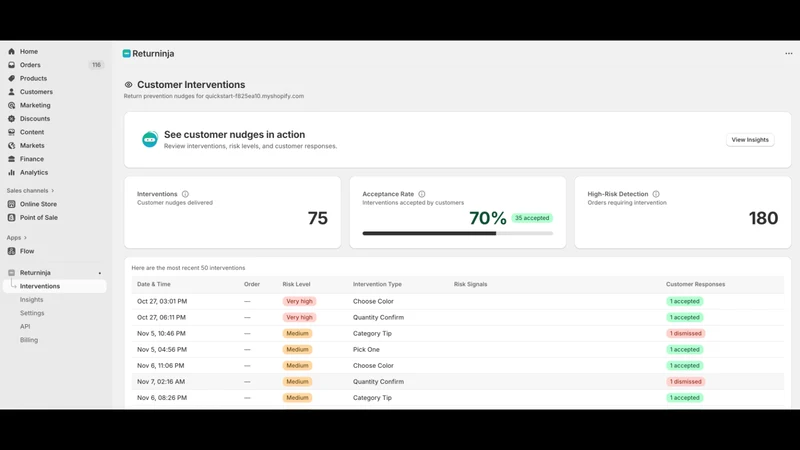Click the Analytics bar chart icon
Screen dimensions: 800x450
click(x=11, y=172)
